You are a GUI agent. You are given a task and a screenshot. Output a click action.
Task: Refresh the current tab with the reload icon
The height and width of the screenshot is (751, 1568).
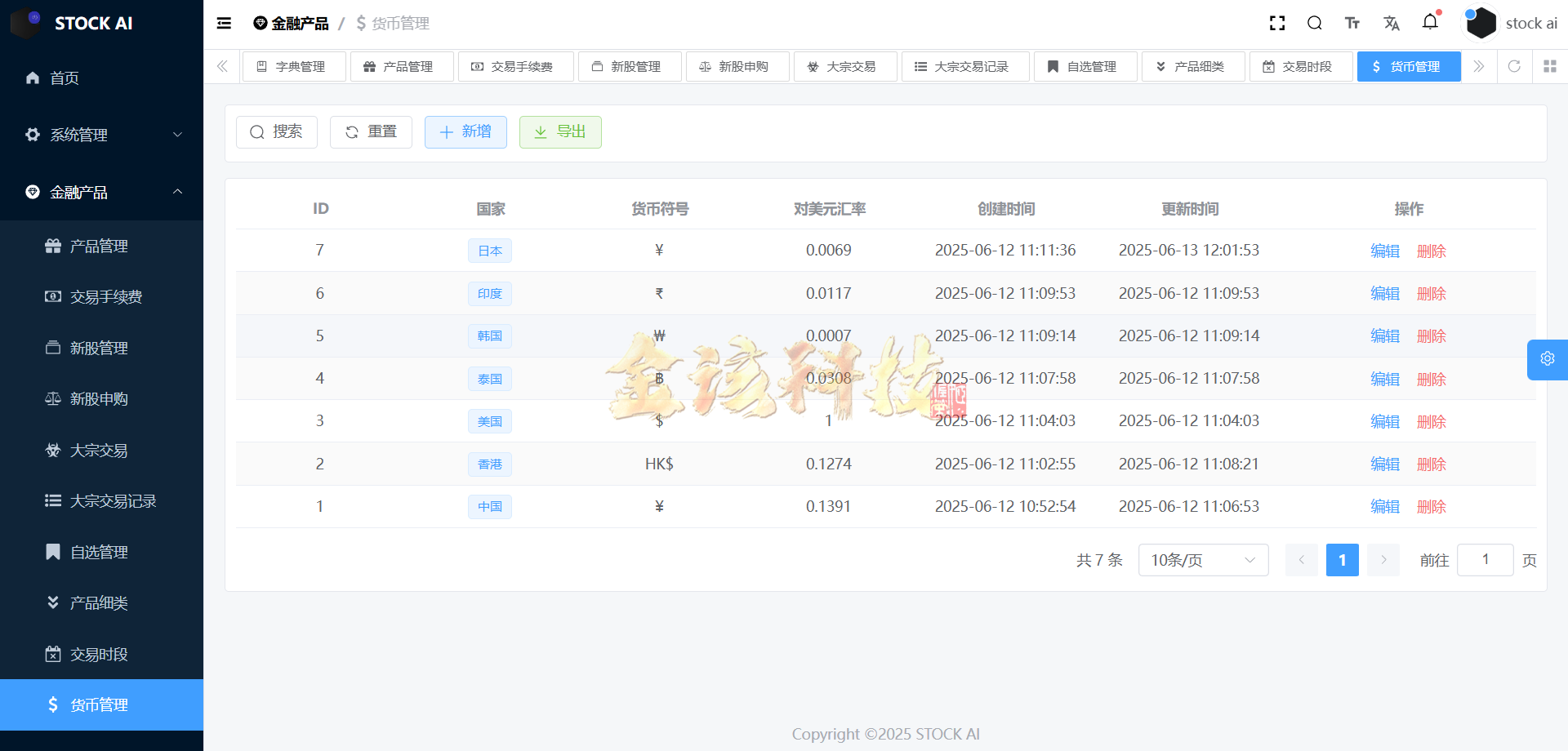tap(1514, 66)
